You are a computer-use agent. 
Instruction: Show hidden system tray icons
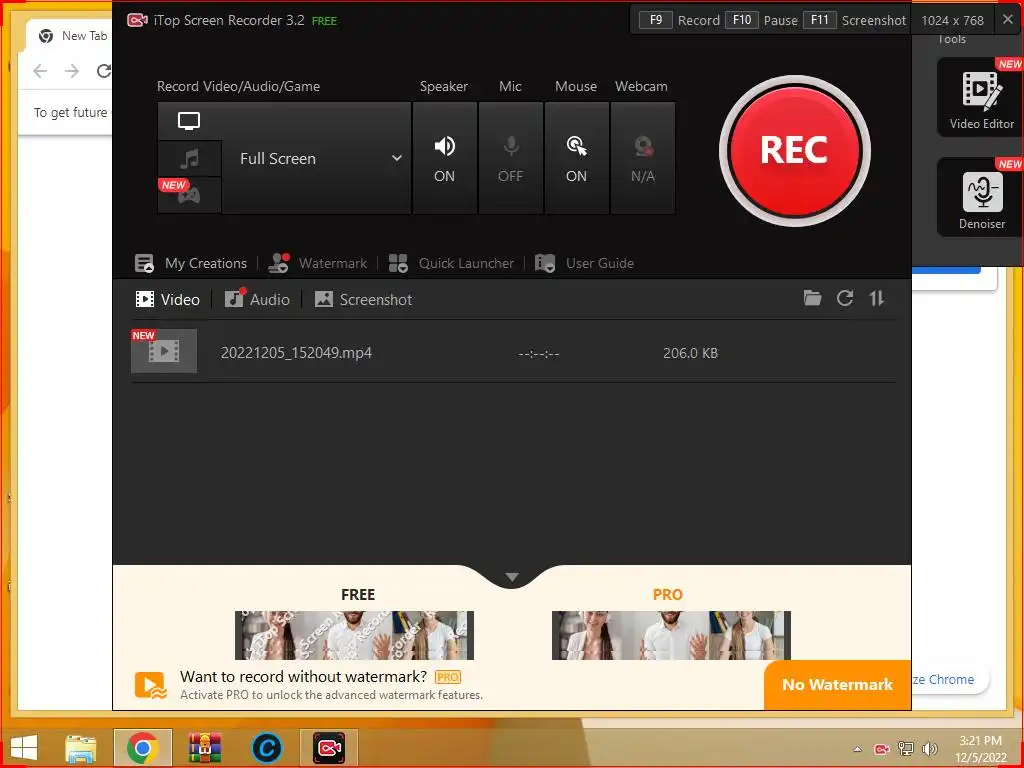(857, 749)
